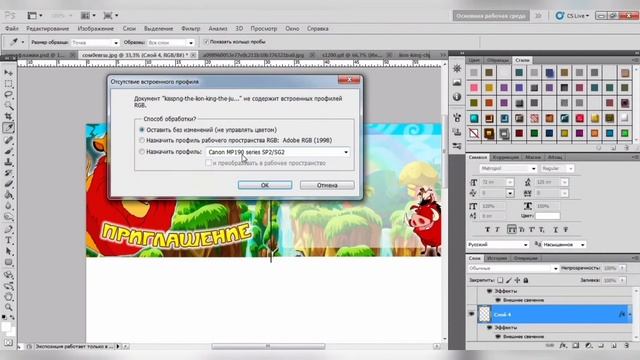Select the Brush tool
The height and width of the screenshot is (360, 640).
[x=8, y=151]
